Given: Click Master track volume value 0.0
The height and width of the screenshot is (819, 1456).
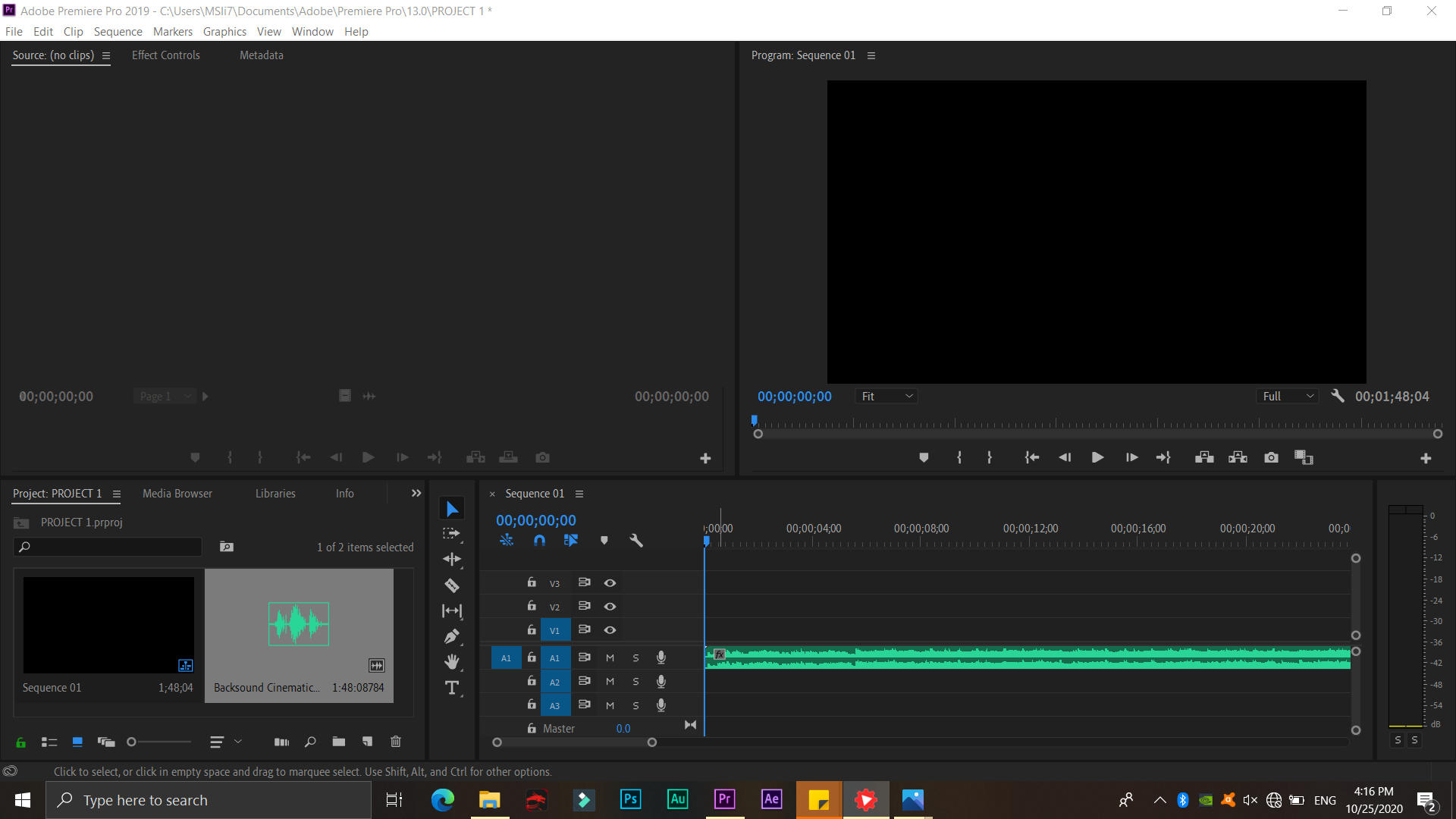Looking at the screenshot, I should (623, 729).
